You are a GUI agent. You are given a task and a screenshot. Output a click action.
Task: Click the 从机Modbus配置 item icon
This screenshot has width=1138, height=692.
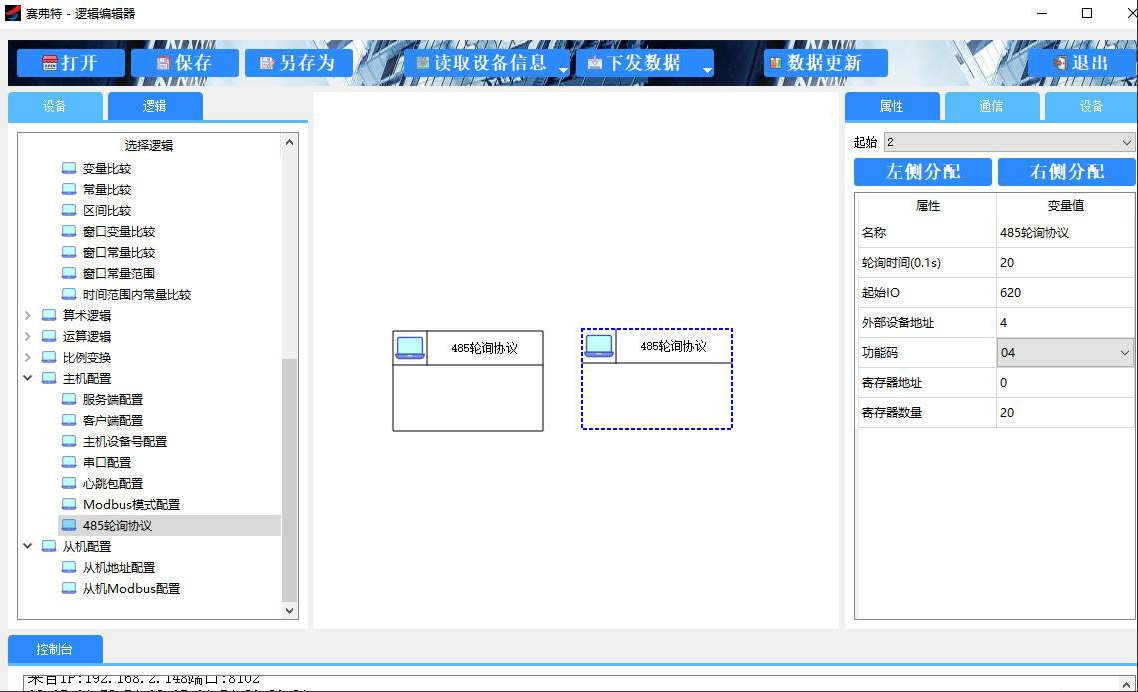click(69, 588)
